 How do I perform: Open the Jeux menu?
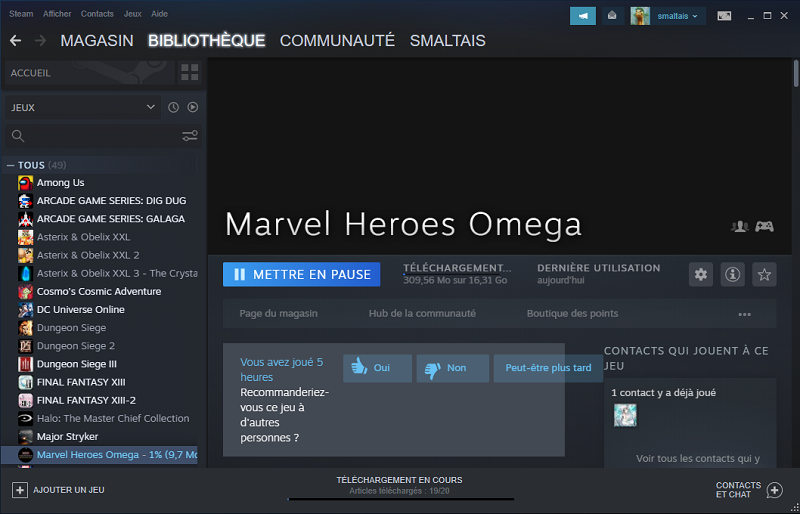pyautogui.click(x=133, y=14)
